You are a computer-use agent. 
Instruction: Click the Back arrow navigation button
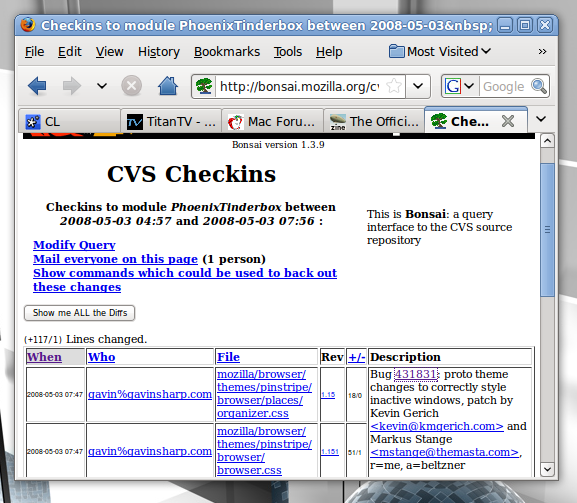click(37, 86)
